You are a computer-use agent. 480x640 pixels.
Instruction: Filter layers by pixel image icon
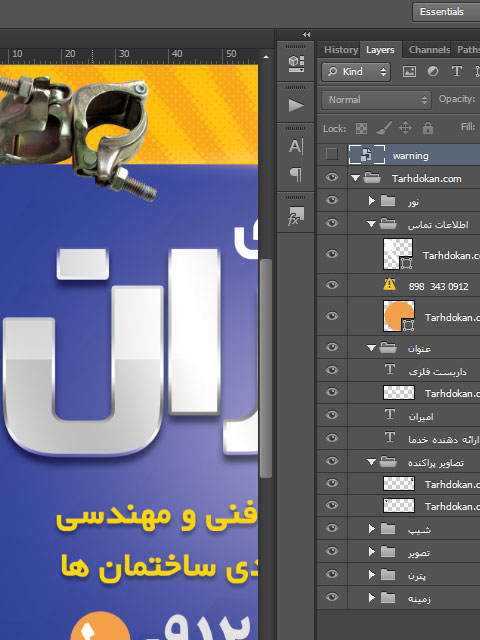409,72
